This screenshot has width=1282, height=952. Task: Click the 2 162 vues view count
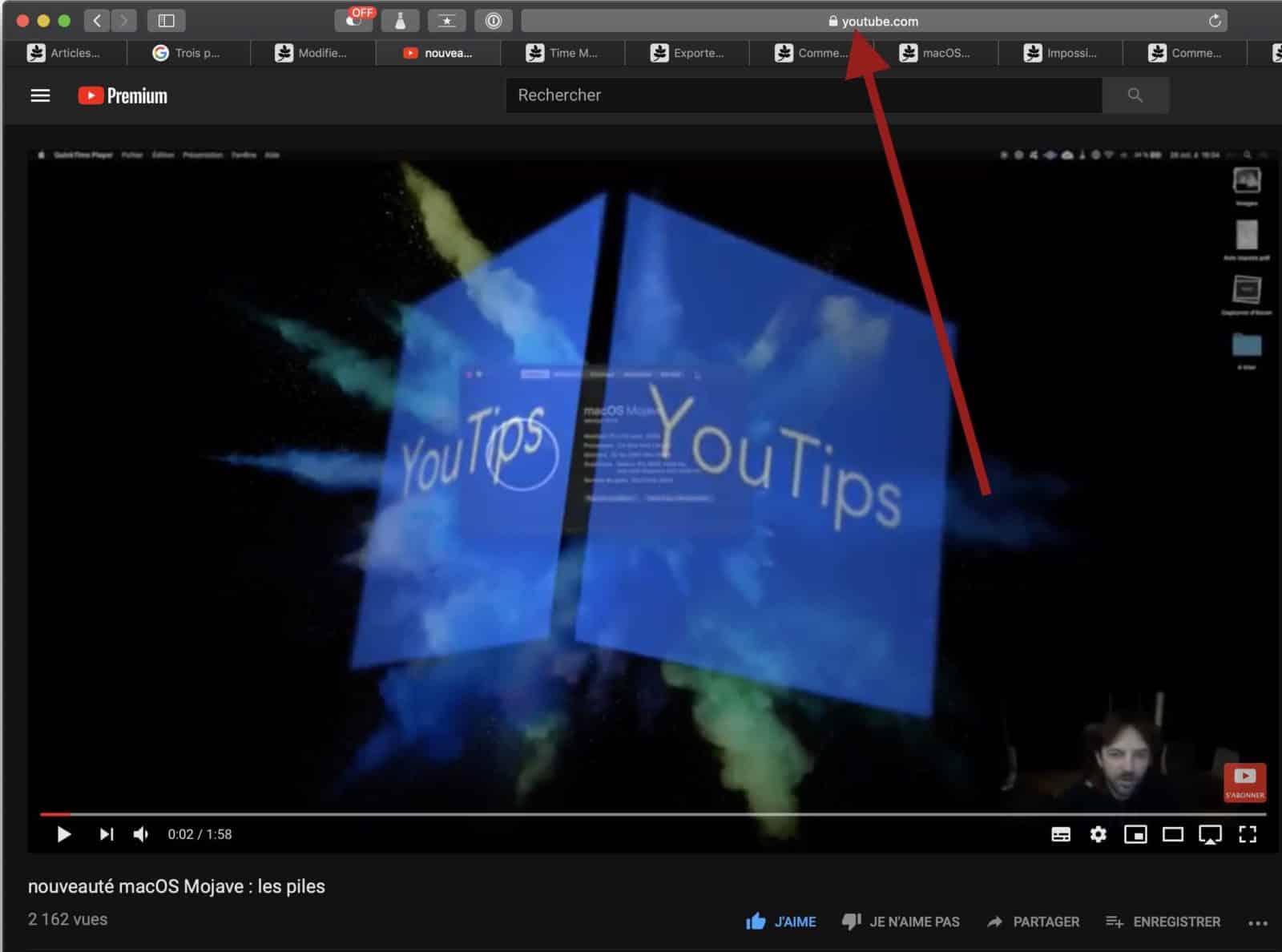[x=67, y=919]
